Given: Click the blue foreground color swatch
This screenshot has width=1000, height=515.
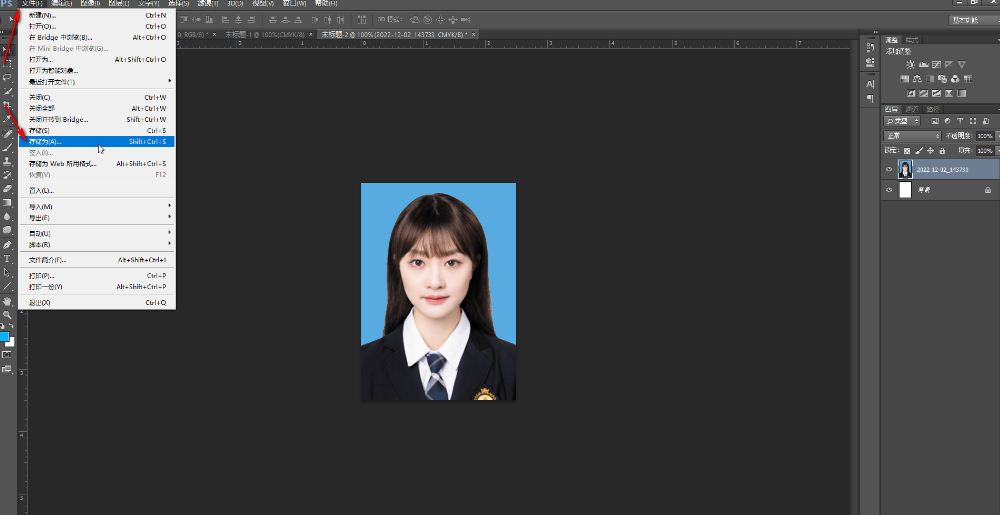Looking at the screenshot, I should click(x=5, y=337).
